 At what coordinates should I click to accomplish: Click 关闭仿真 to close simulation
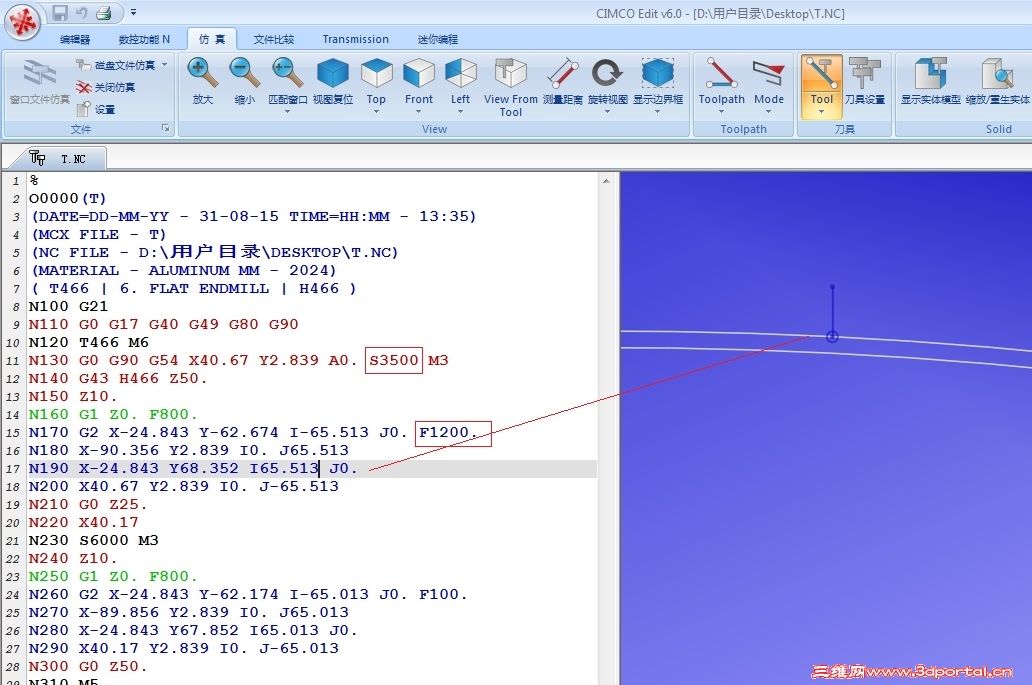click(106, 88)
